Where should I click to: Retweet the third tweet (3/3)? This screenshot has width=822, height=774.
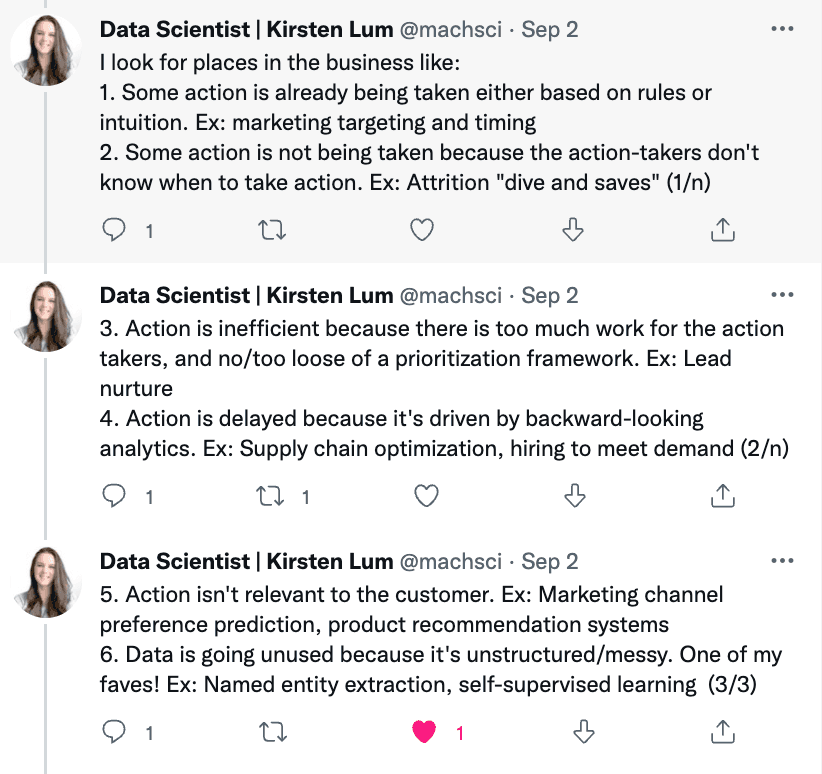pos(271,733)
